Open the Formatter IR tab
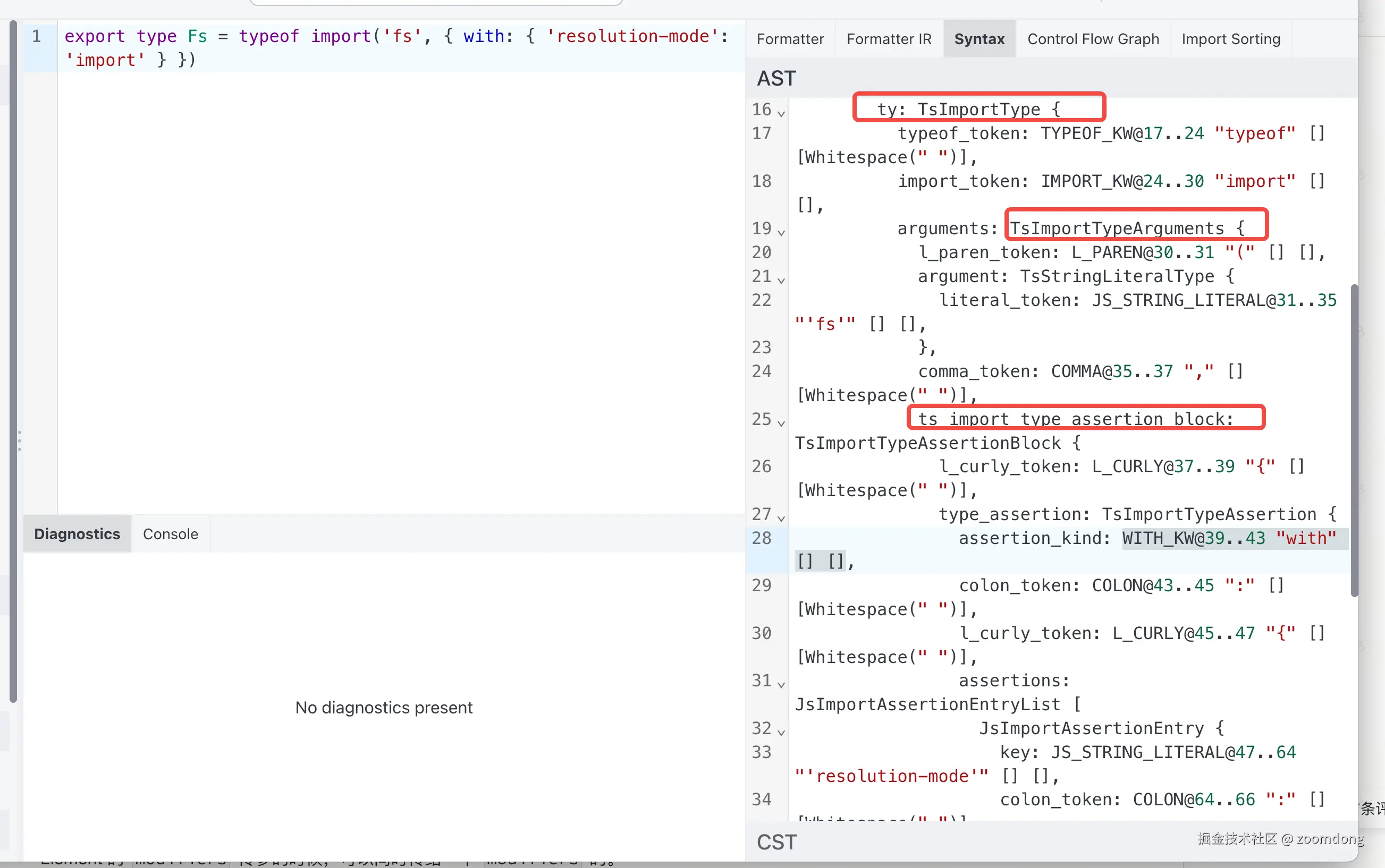This screenshot has width=1385, height=868. tap(889, 39)
